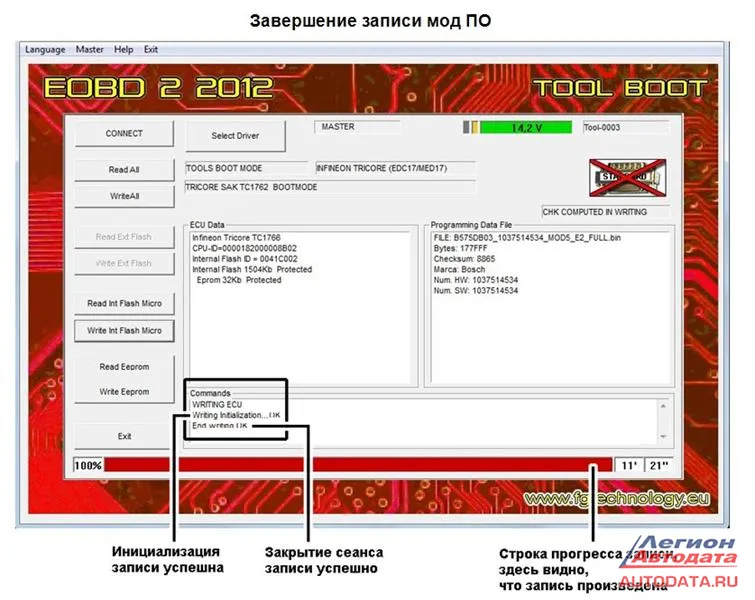Image resolution: width=755 pixels, height=600 pixels.
Task: Select the 'WRITING ECU' command line
Action: pos(217,405)
